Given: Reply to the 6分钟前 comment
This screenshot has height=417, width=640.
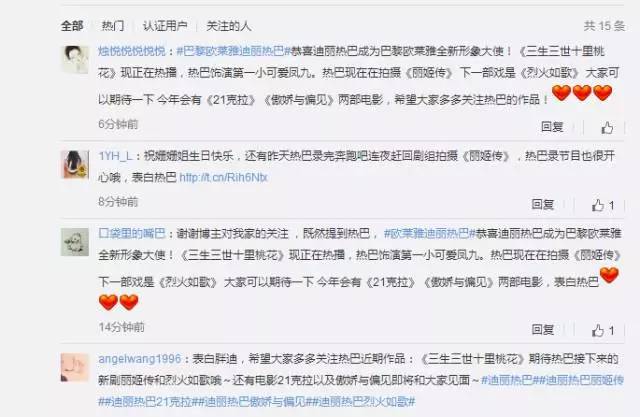Looking at the screenshot, I should (x=552, y=126).
